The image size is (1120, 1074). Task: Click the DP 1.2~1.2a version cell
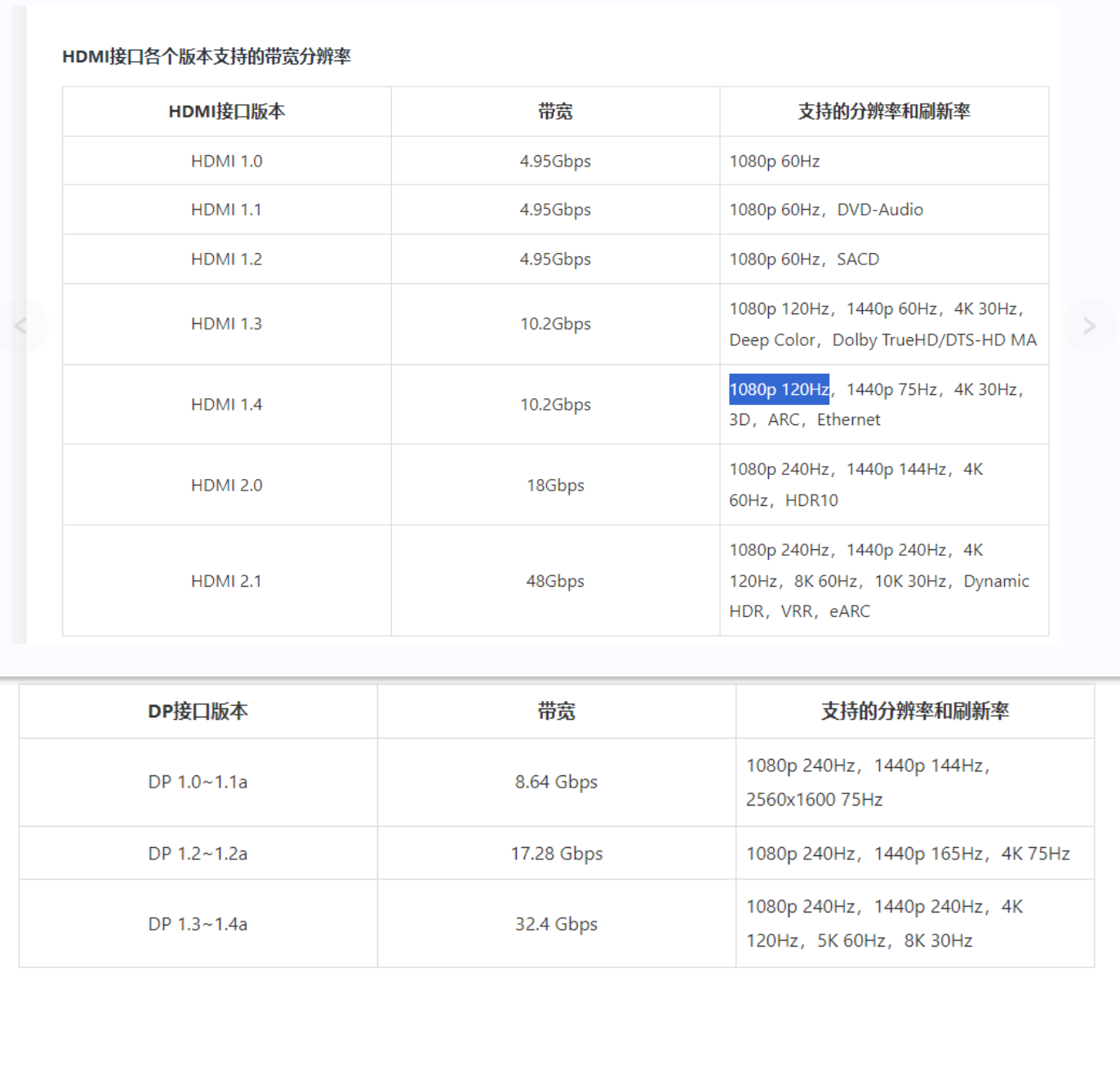(198, 854)
